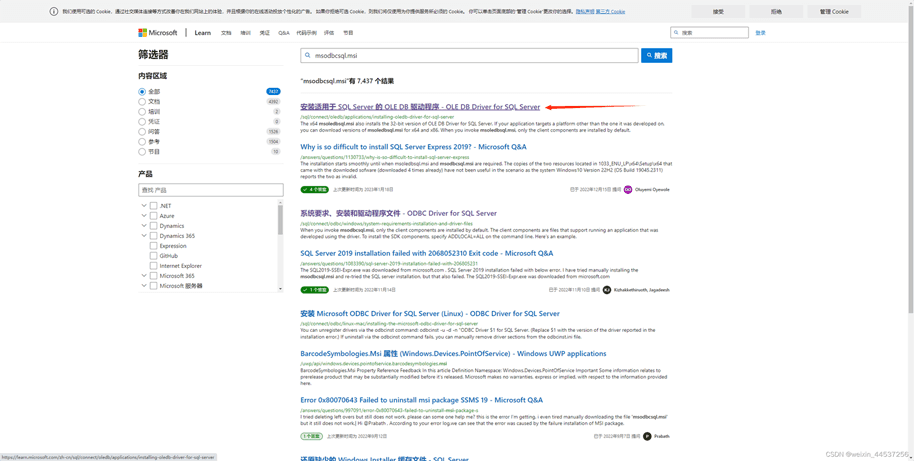
Task: Click magnifier icon in main search box
Action: pyautogui.click(x=308, y=56)
